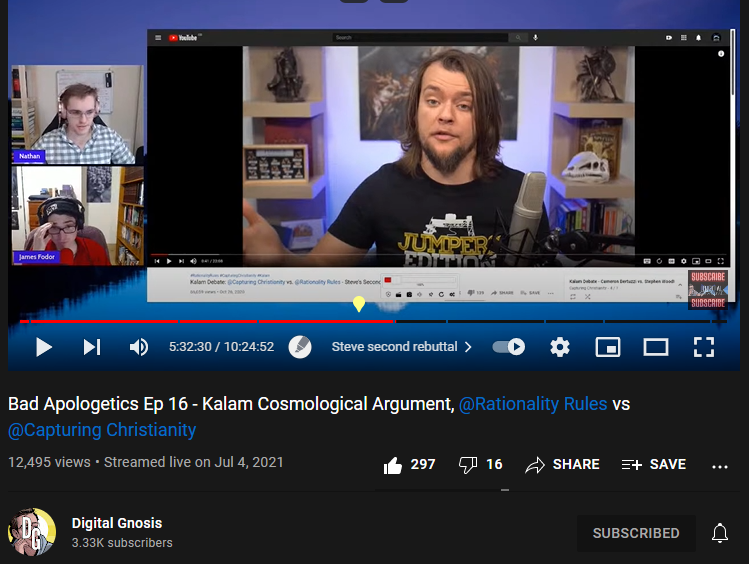Click the SUBSCRIBE watermark in video corner

(x=708, y=290)
